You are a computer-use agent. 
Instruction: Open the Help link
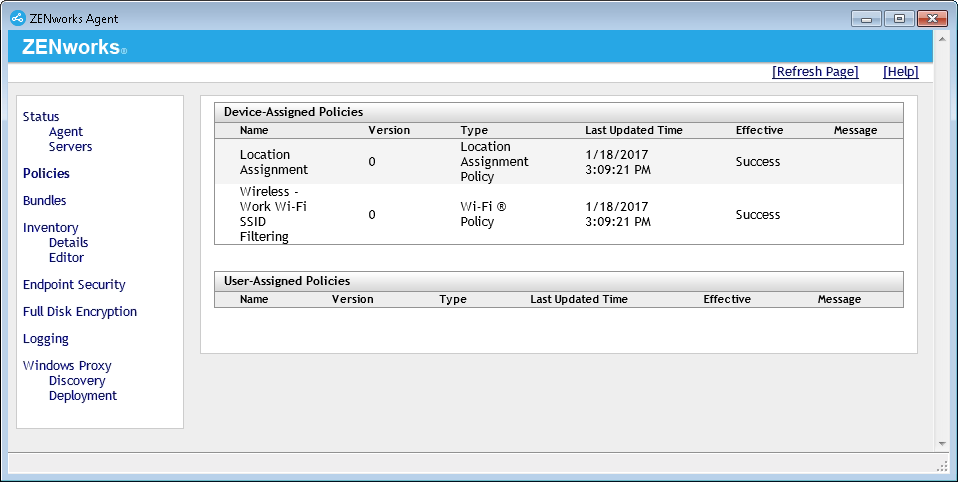click(901, 71)
